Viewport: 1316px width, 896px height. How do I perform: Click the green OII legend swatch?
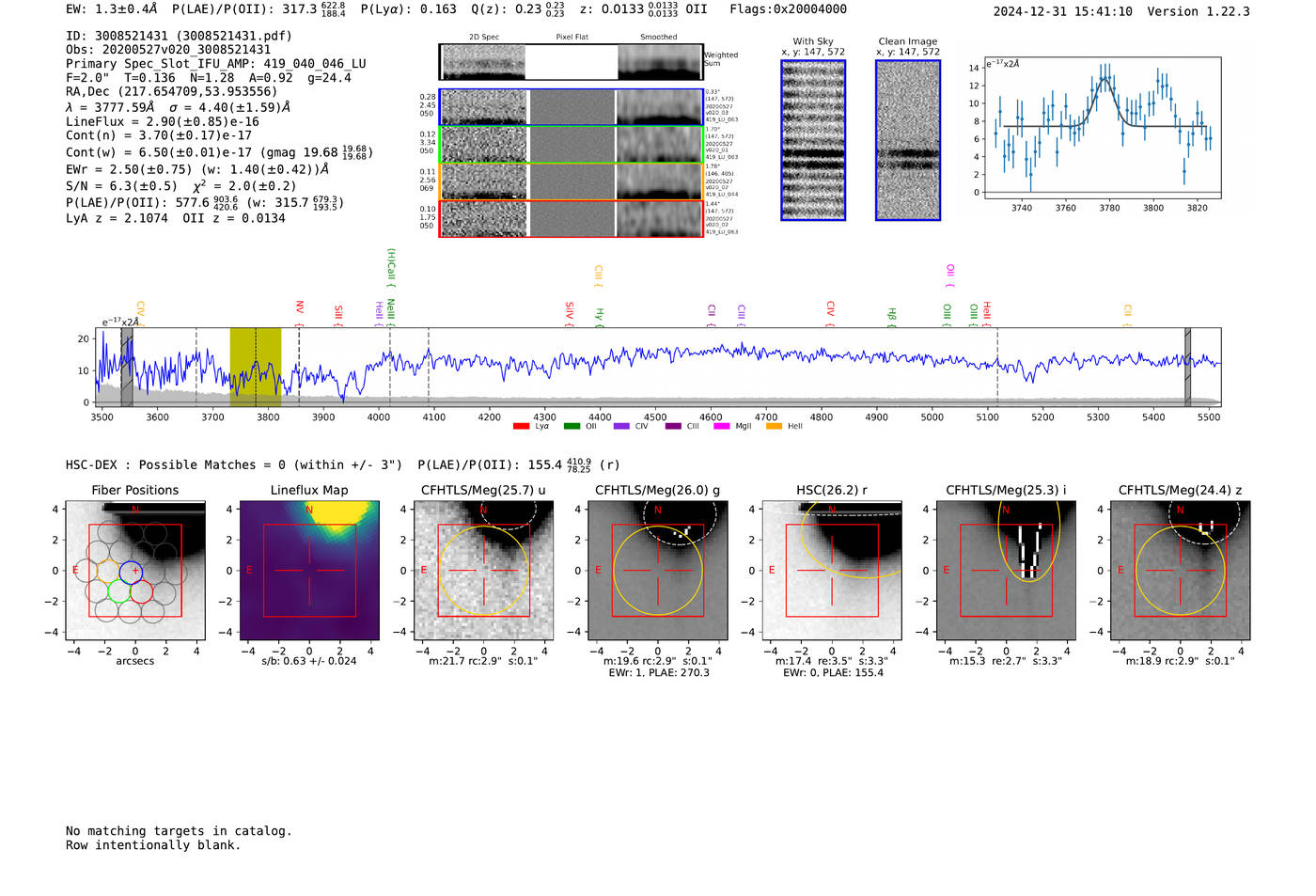(572, 427)
